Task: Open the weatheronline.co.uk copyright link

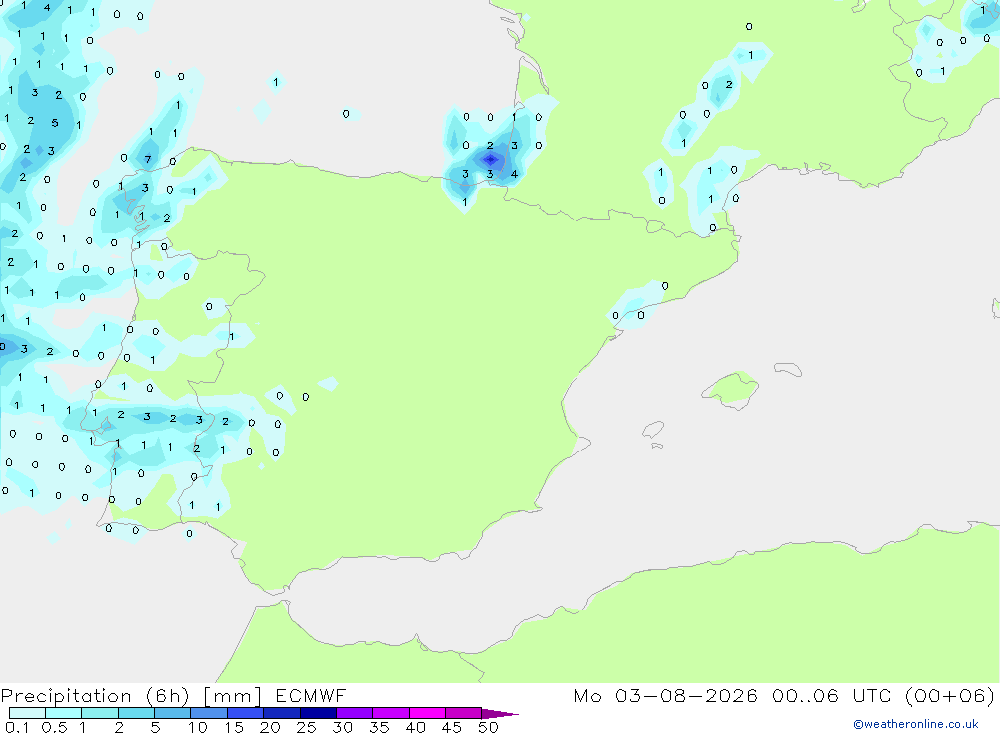Action: tap(916, 724)
